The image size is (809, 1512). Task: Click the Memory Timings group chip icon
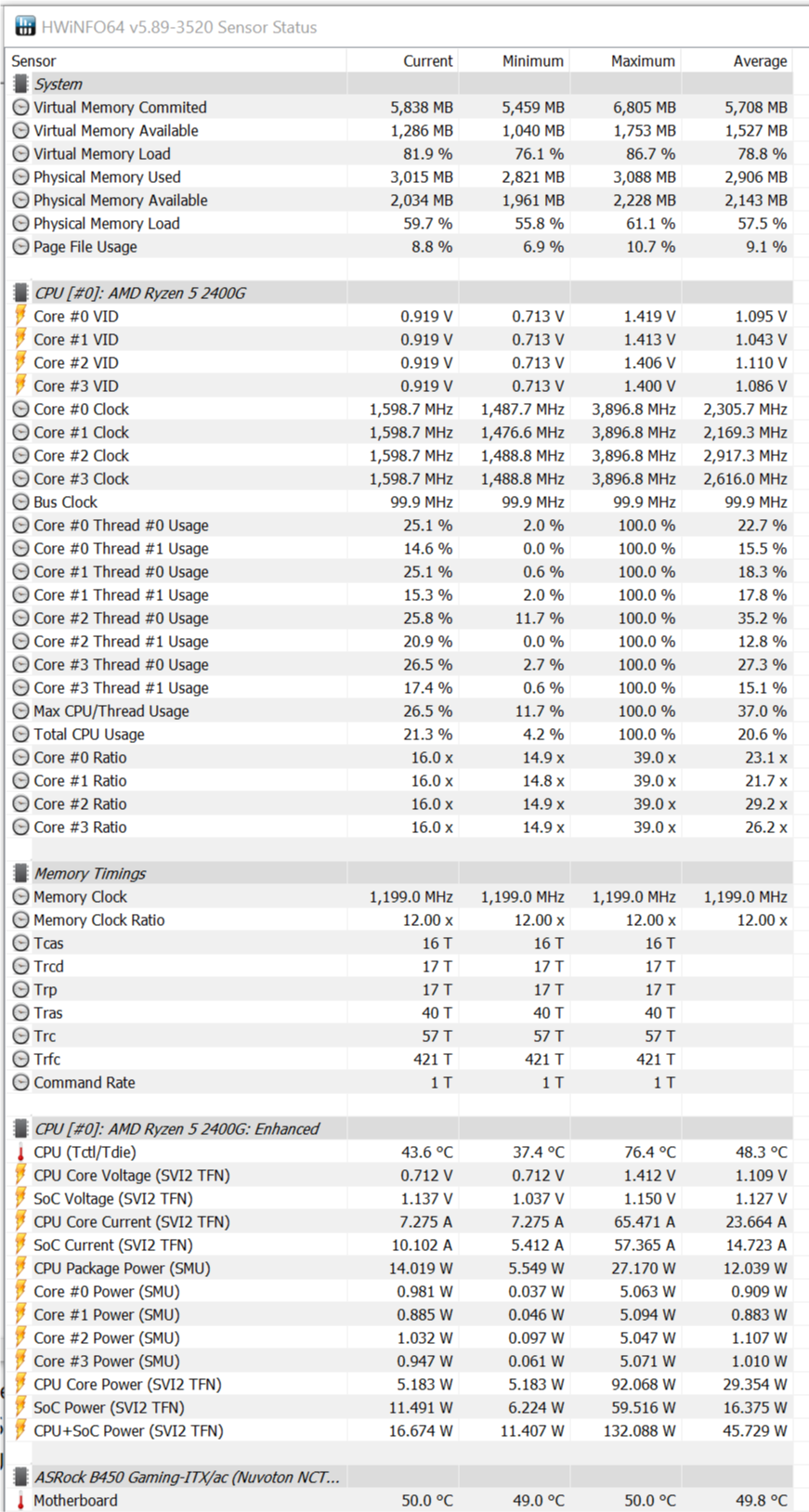[x=20, y=873]
